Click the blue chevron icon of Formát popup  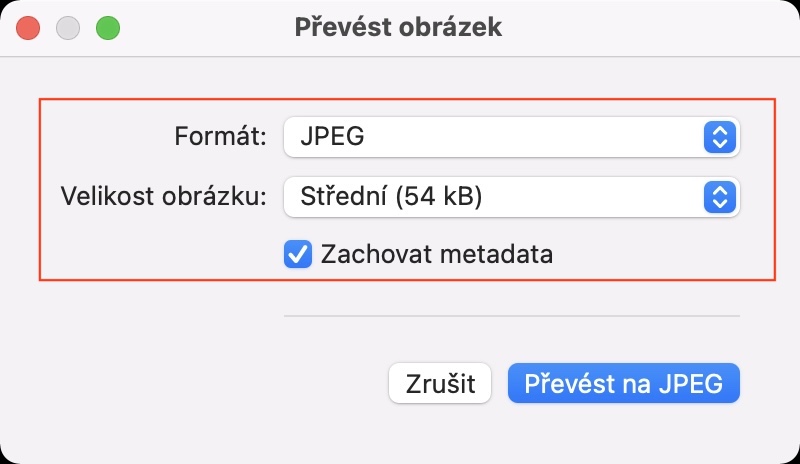719,137
